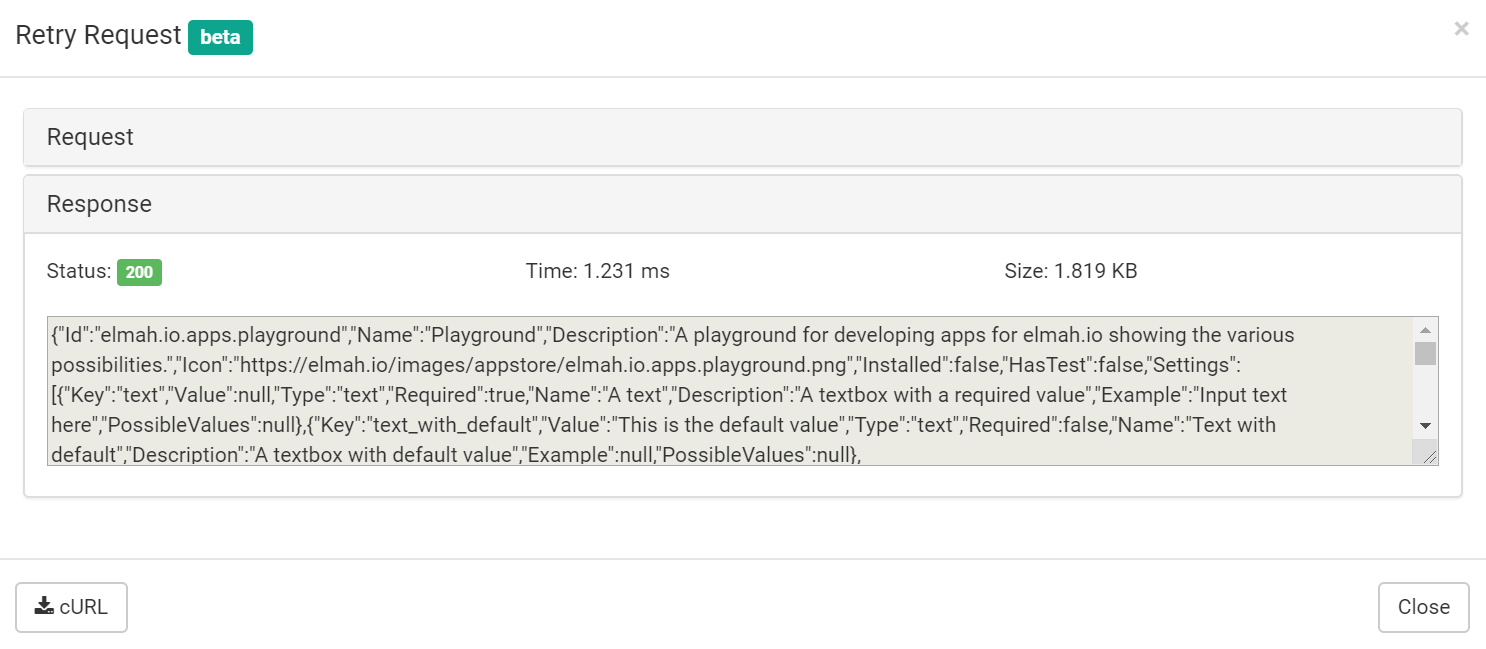Click the teal beta badge next to the title
This screenshot has width=1486, height=649.
(x=220, y=37)
